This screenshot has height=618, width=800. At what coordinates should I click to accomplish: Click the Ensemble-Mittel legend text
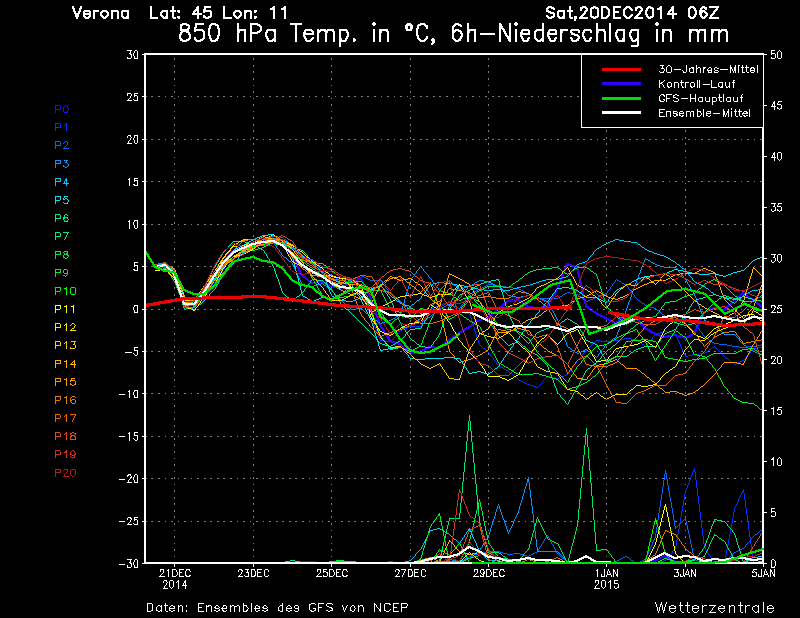pos(704,113)
